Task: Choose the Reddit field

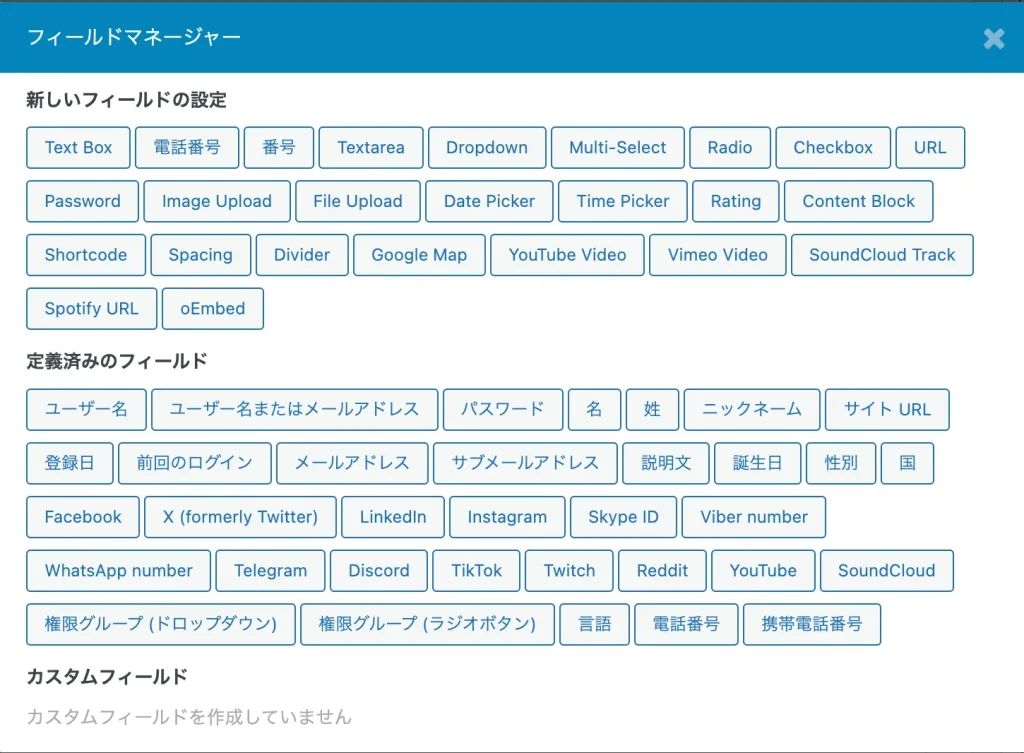Action: pos(662,571)
